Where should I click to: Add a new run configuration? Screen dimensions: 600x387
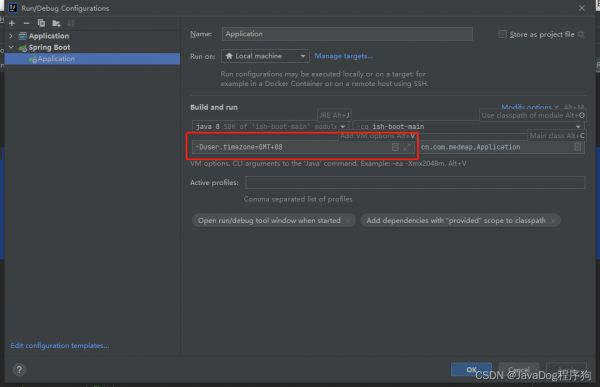(x=12, y=24)
